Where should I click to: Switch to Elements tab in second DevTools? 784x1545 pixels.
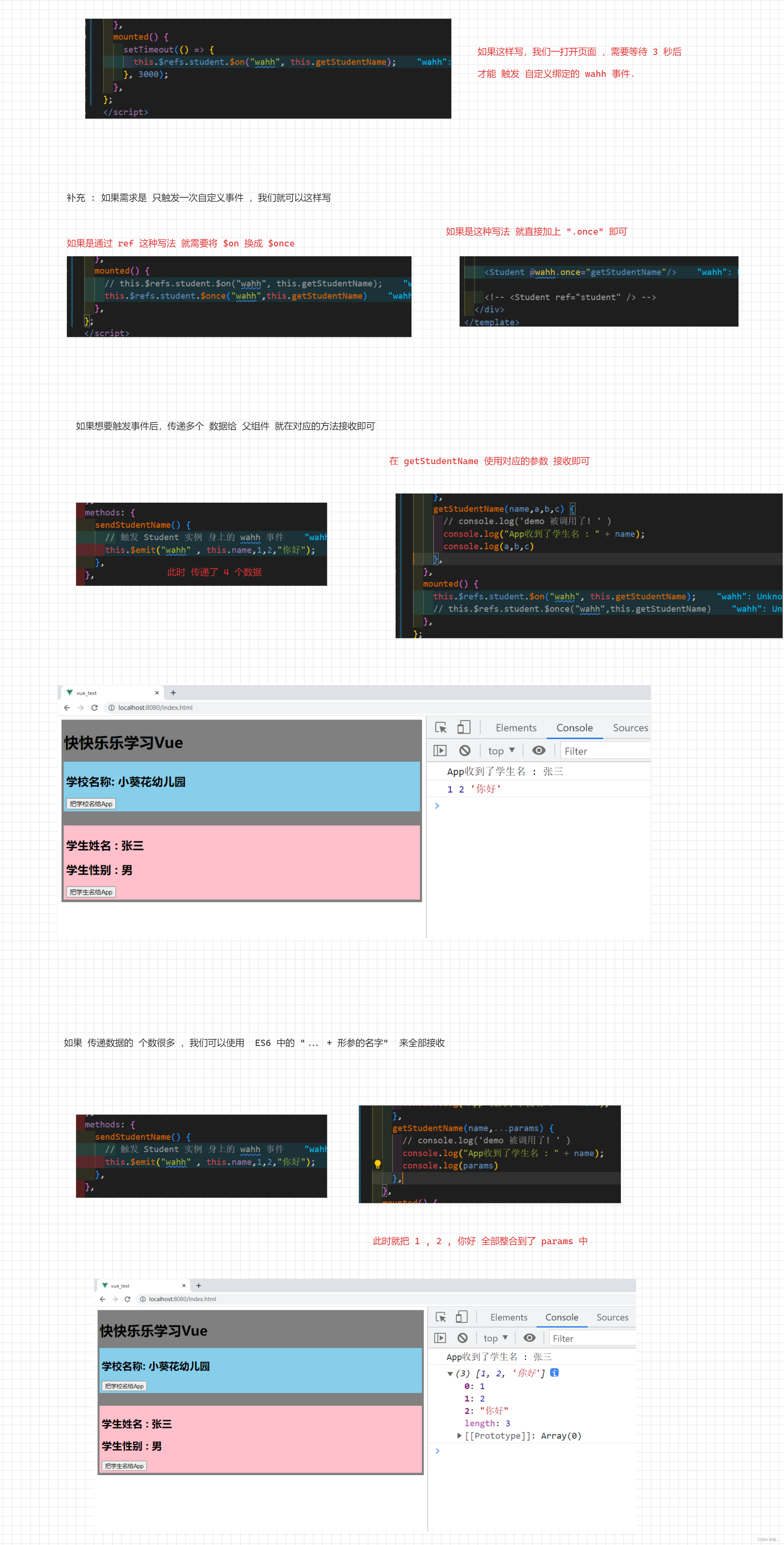[509, 1317]
